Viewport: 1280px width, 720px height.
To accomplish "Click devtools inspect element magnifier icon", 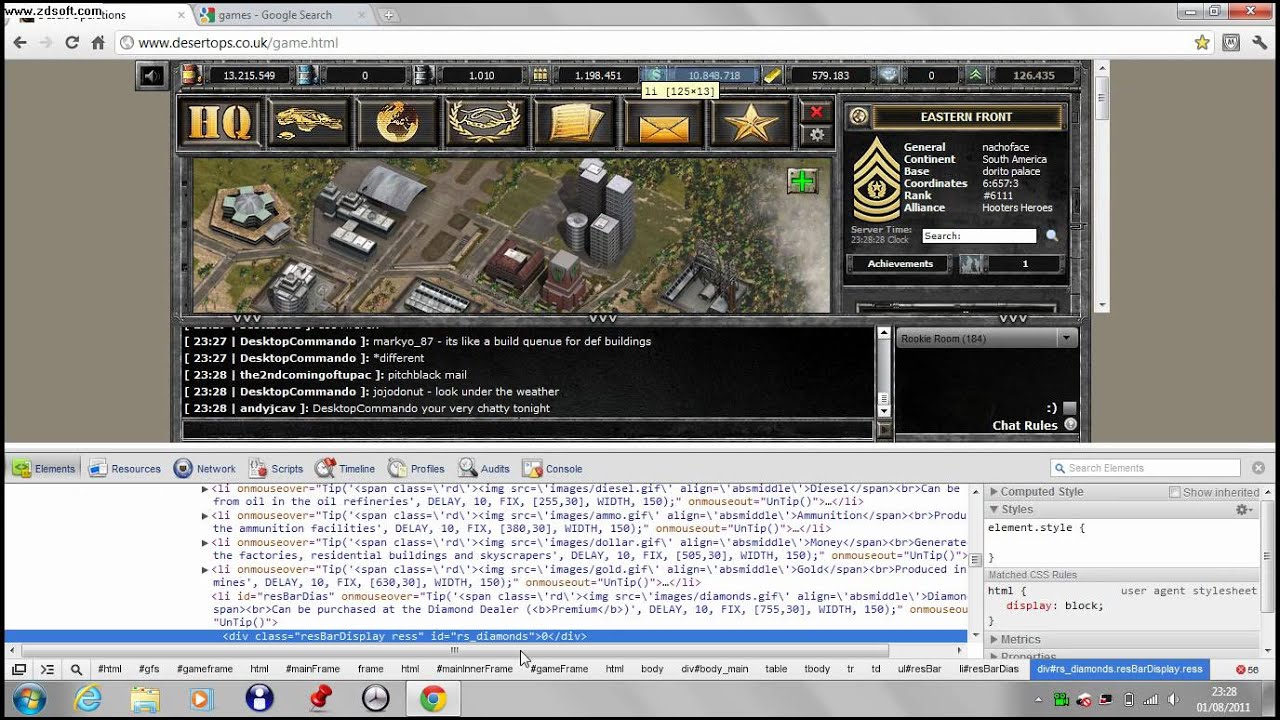I will (76, 669).
